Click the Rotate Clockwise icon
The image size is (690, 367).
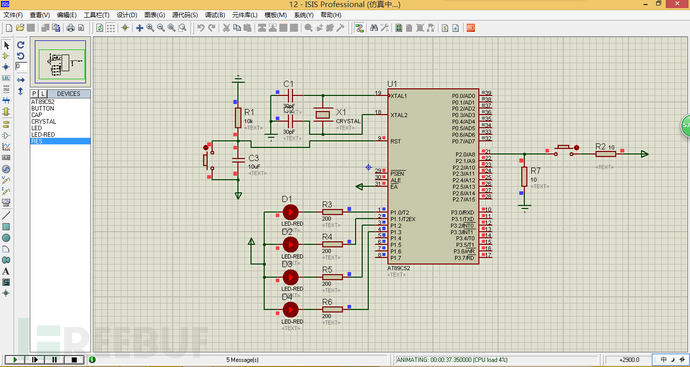(x=21, y=45)
